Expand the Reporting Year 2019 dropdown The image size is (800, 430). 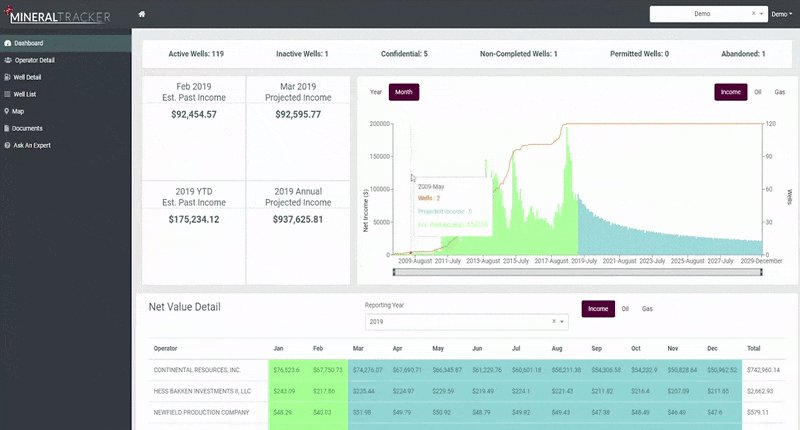(562, 322)
